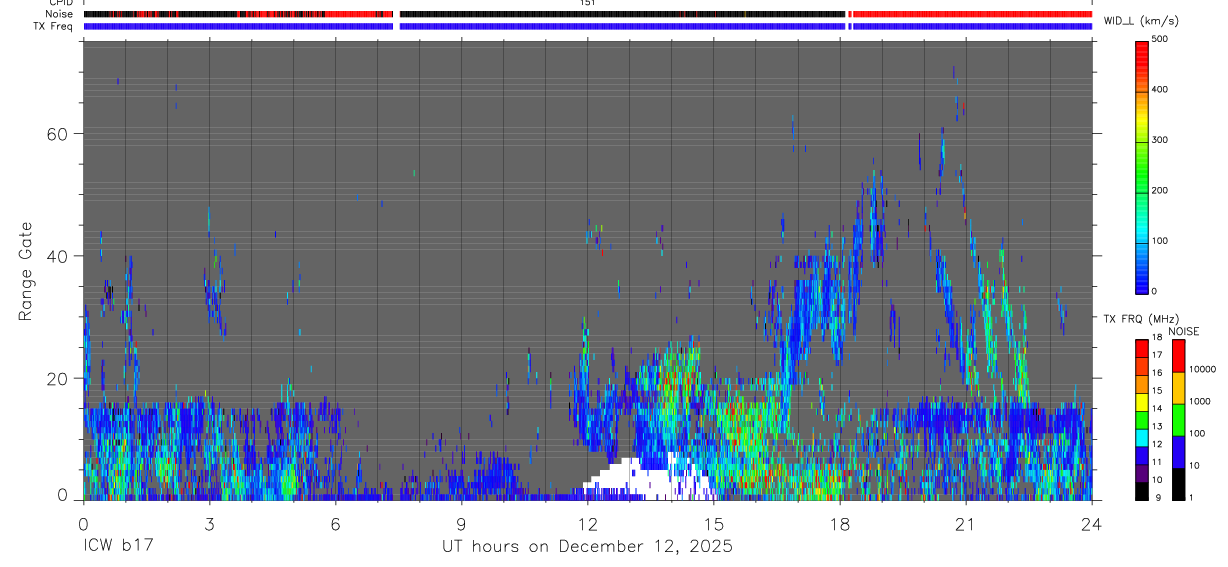The height and width of the screenshot is (567, 1228).
Task: Click the '300' label on WID scale
Action: pos(1160,140)
